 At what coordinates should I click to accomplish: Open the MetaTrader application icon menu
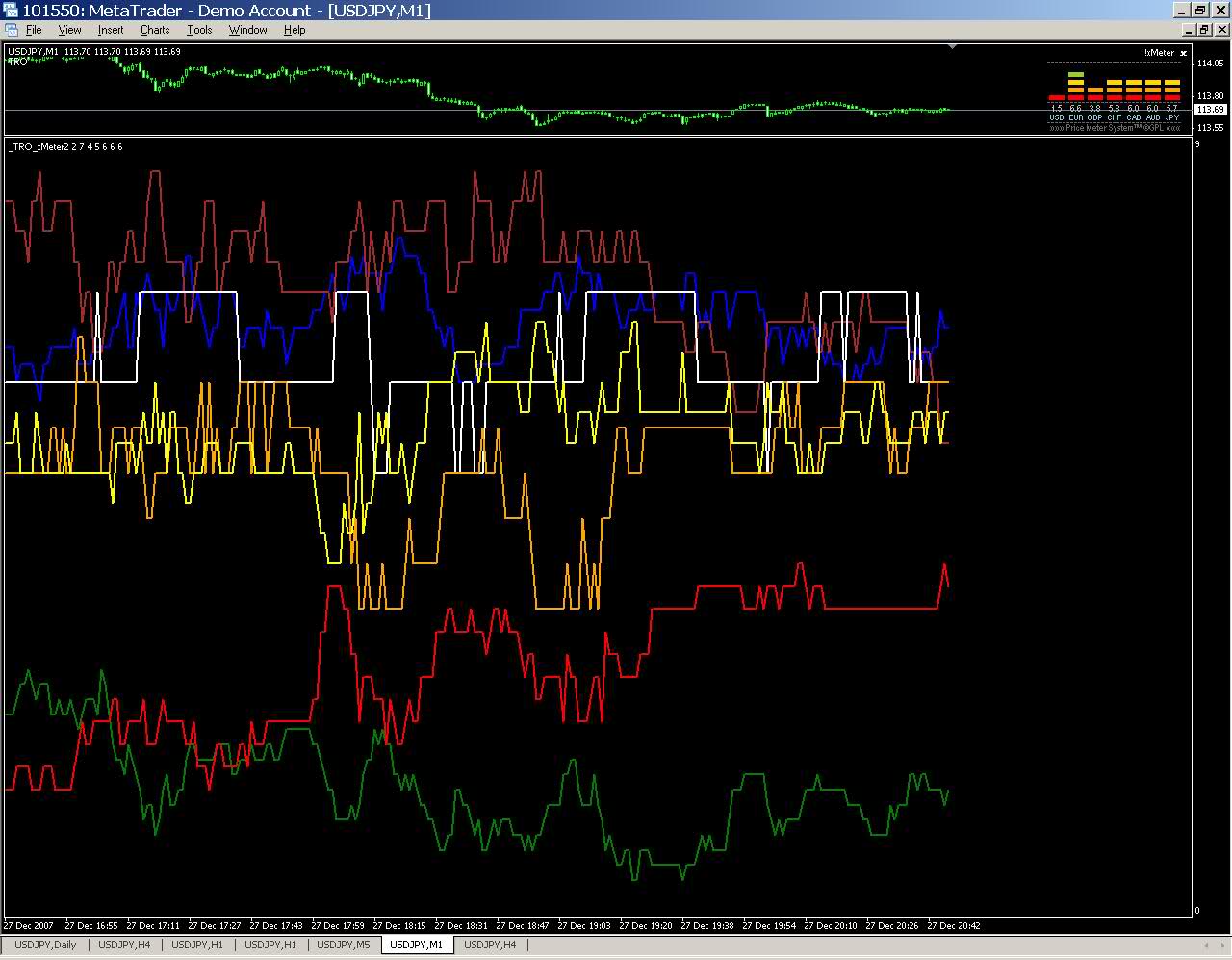click(11, 10)
